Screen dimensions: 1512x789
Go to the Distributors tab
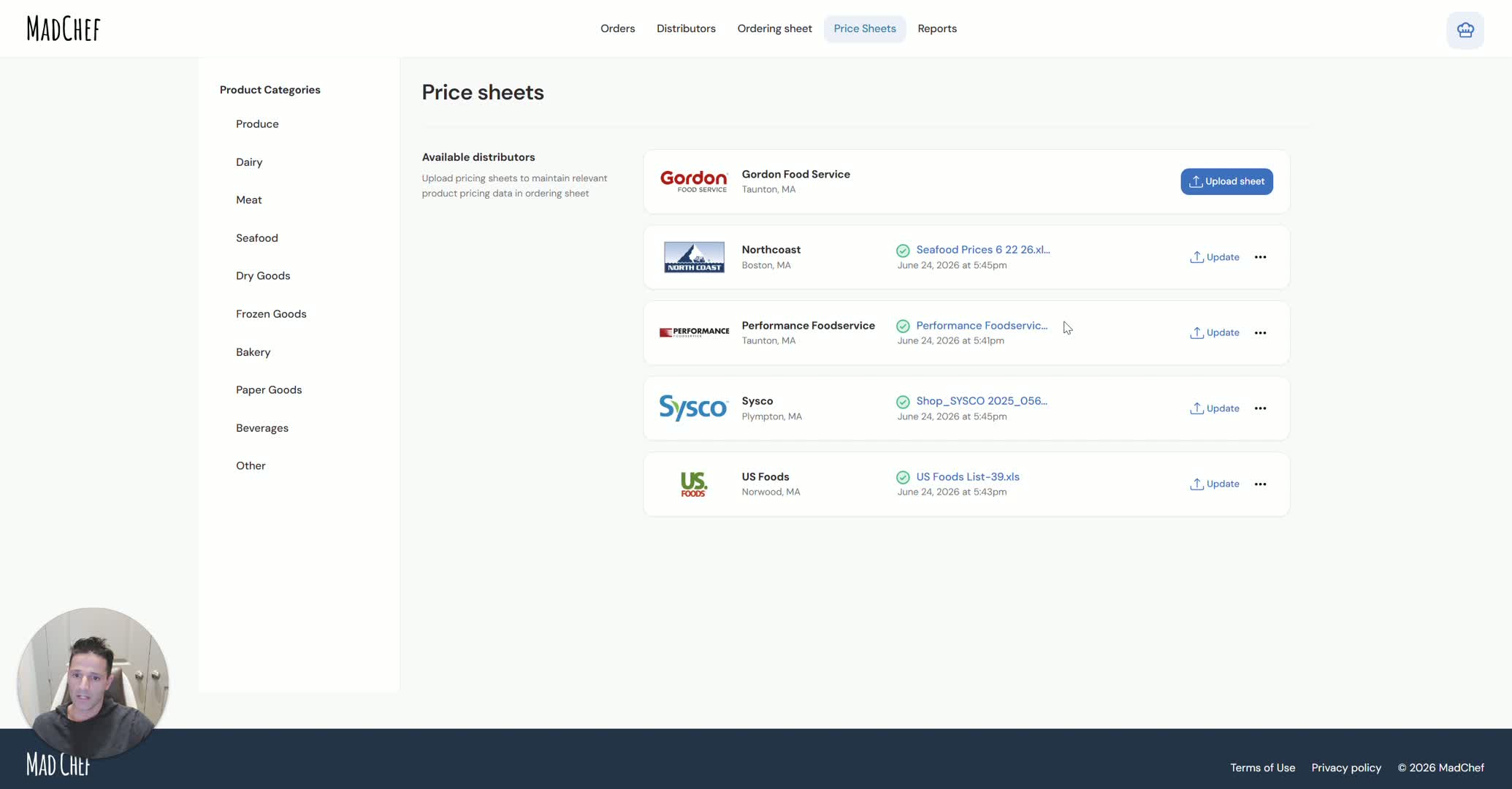(x=686, y=28)
